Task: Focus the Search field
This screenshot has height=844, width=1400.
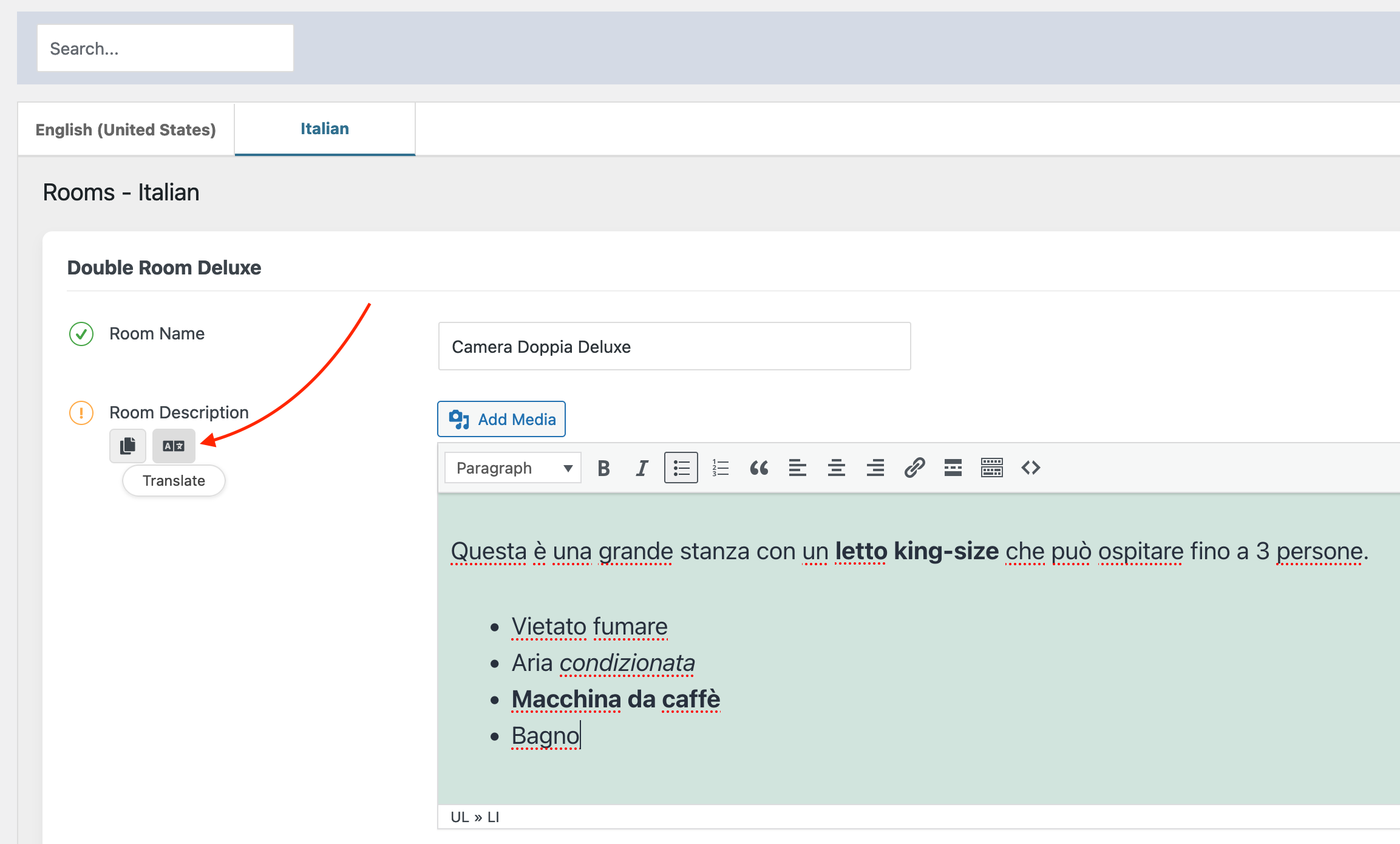Action: point(165,48)
